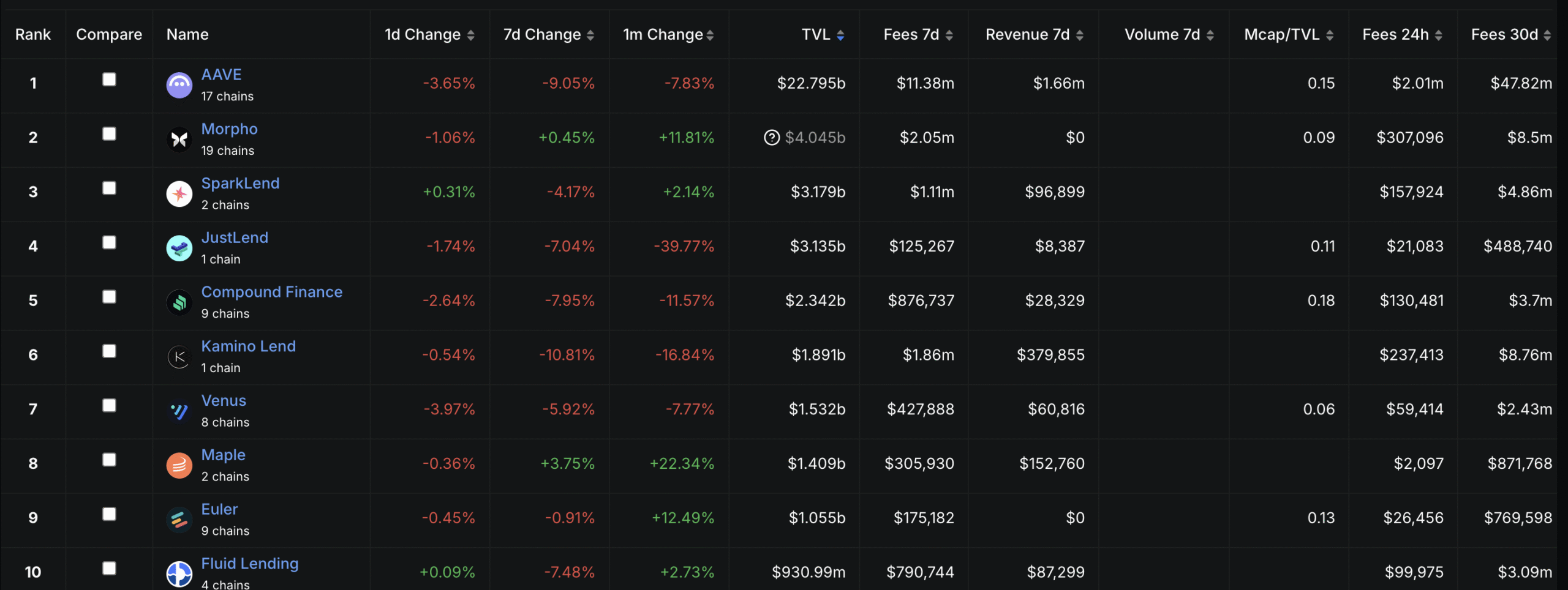The height and width of the screenshot is (590, 1568).
Task: Open the Compound Finance protocol link
Action: [x=272, y=292]
